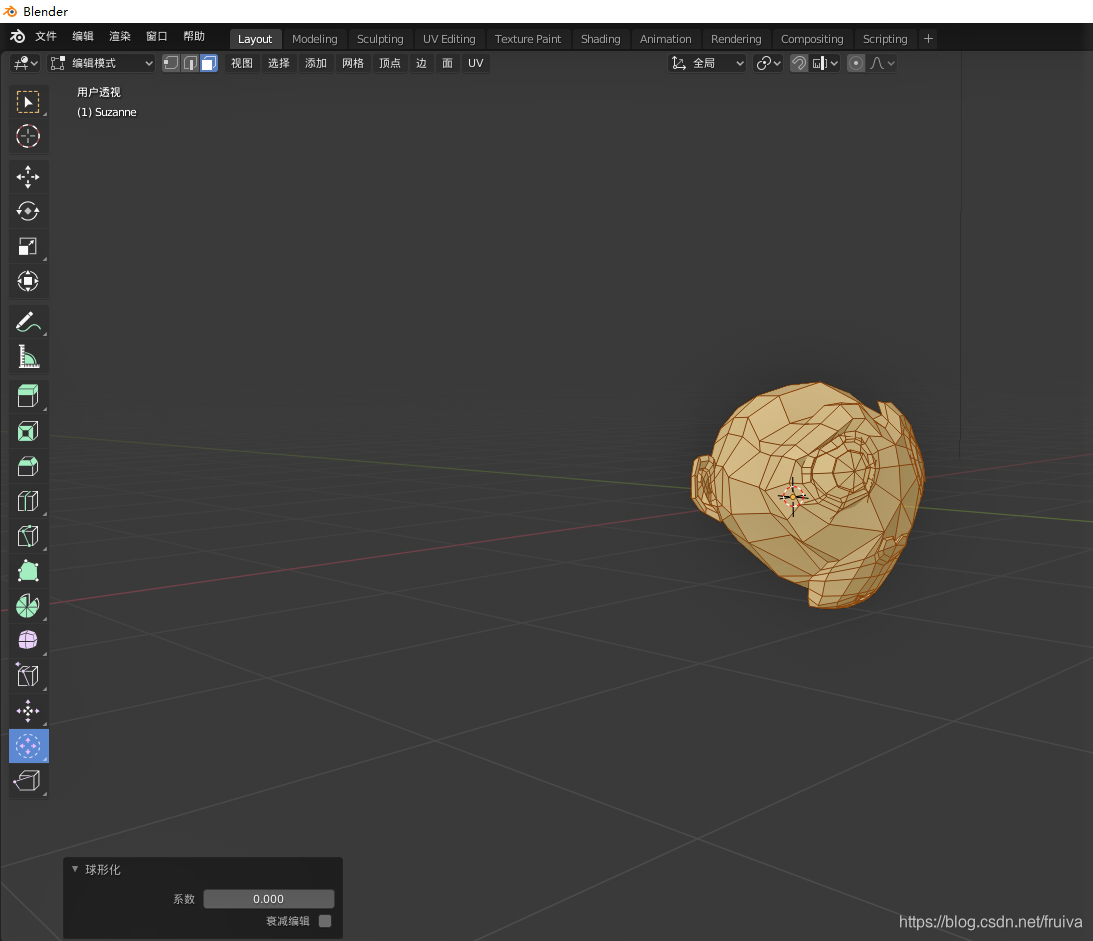The width and height of the screenshot is (1093, 941).
Task: Select the Poly Build tool
Action: point(28,571)
